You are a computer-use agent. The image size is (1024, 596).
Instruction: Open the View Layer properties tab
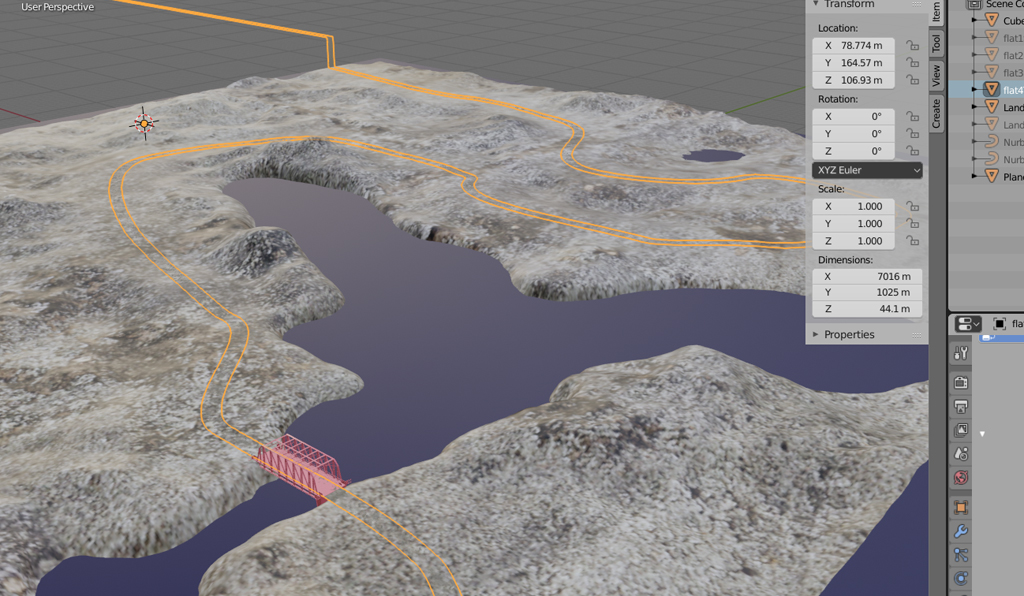[961, 430]
